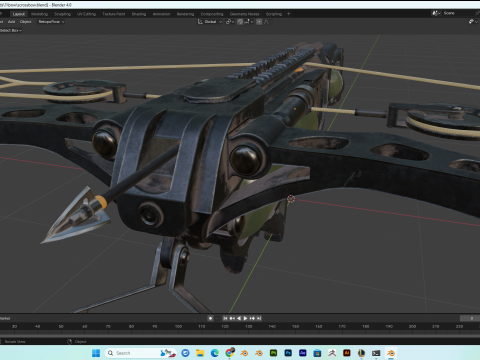Open Adobe Illustrator from the taskbar
Viewport: 480px width, 360px height.
point(347,353)
